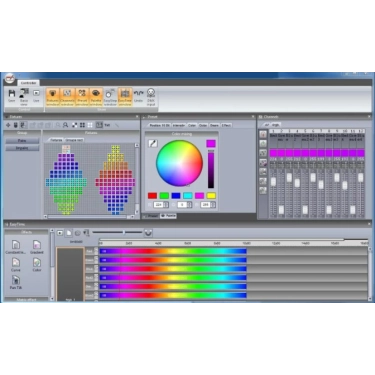Open the Fixtures sub-tab above the grid
The width and height of the screenshot is (375, 375).
[x=56, y=140]
